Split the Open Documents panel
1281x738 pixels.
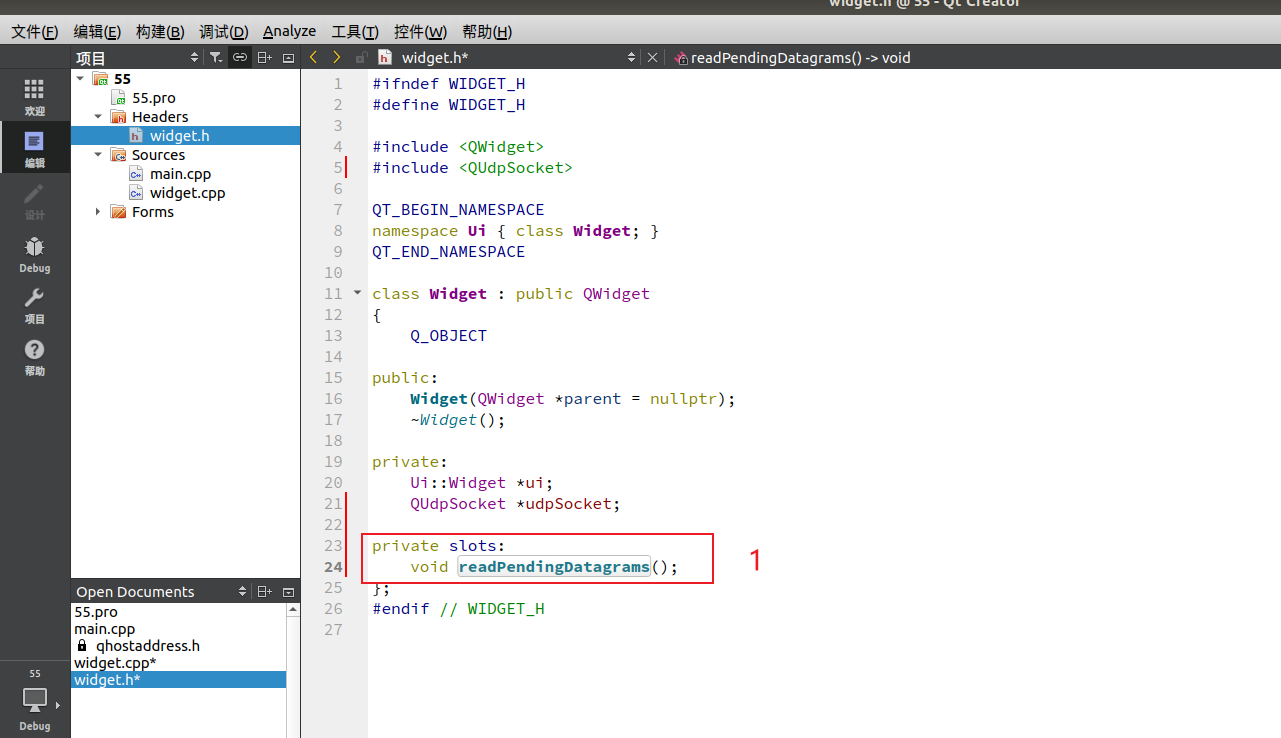click(x=264, y=592)
